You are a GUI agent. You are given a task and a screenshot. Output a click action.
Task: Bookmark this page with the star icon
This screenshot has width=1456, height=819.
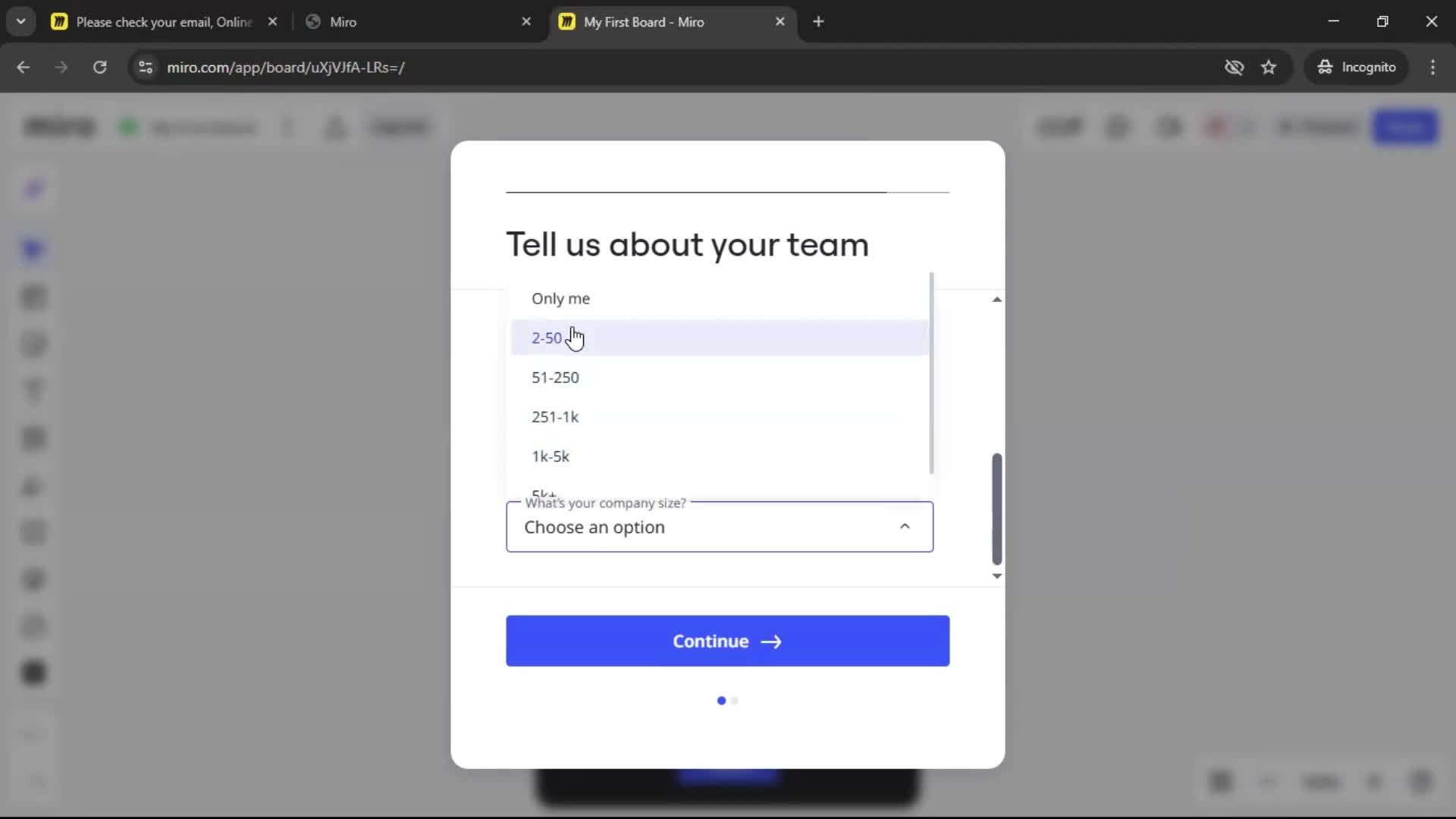click(1269, 67)
